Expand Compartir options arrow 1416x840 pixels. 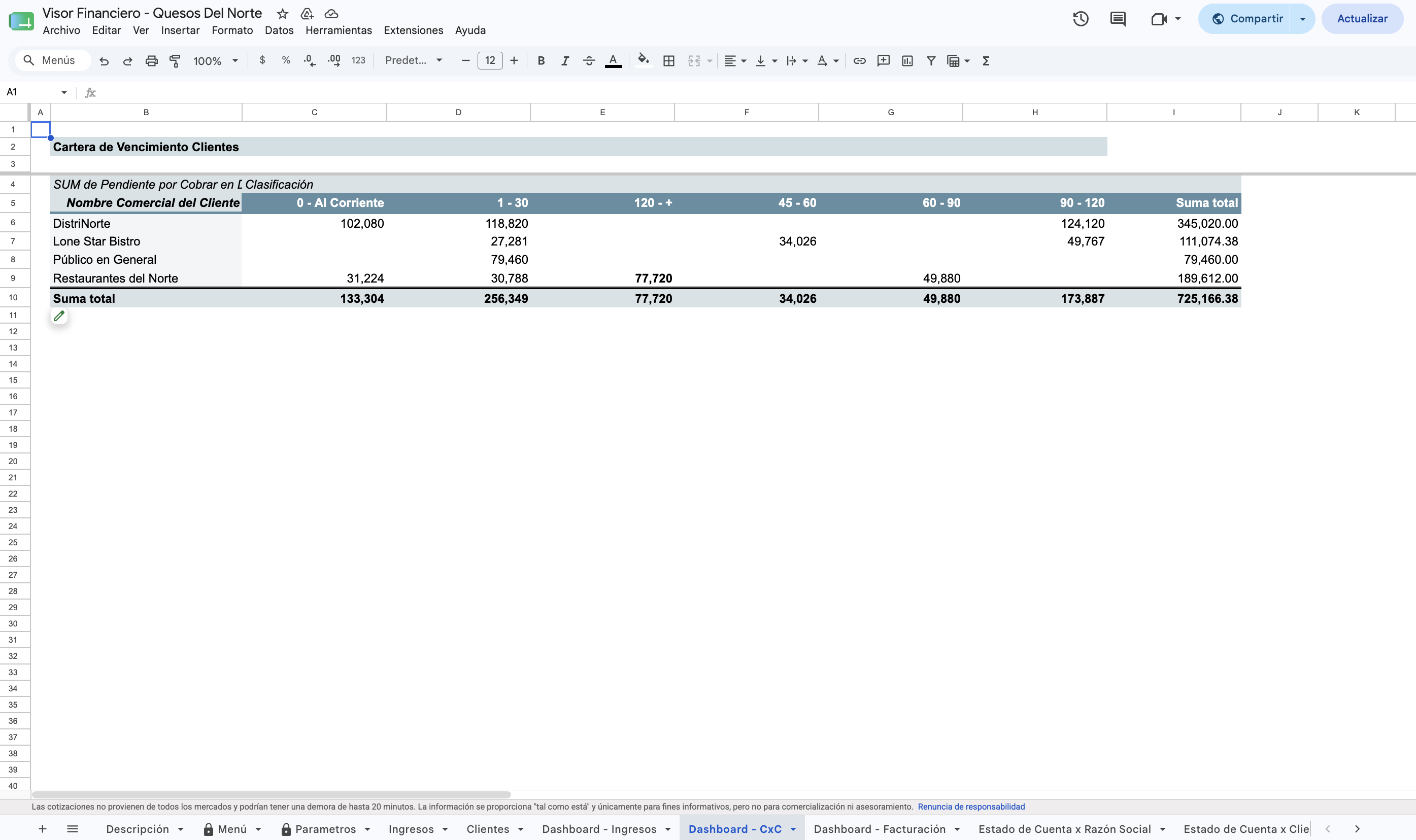(1302, 19)
